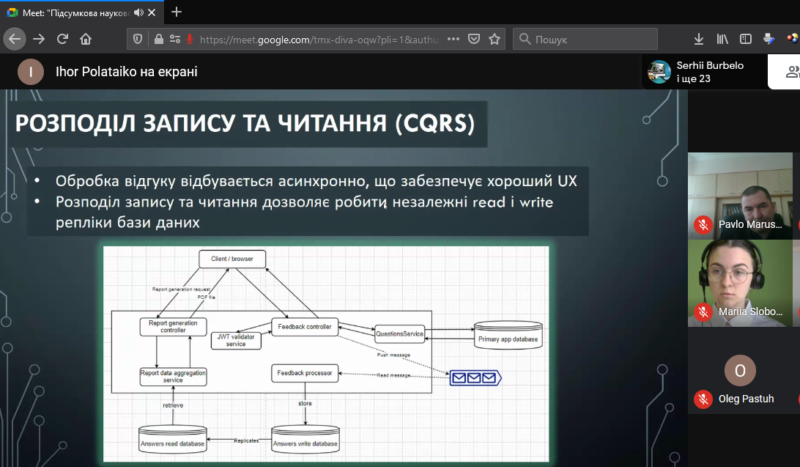800x467 pixels.
Task: Click the browser back button
Action: (14, 39)
